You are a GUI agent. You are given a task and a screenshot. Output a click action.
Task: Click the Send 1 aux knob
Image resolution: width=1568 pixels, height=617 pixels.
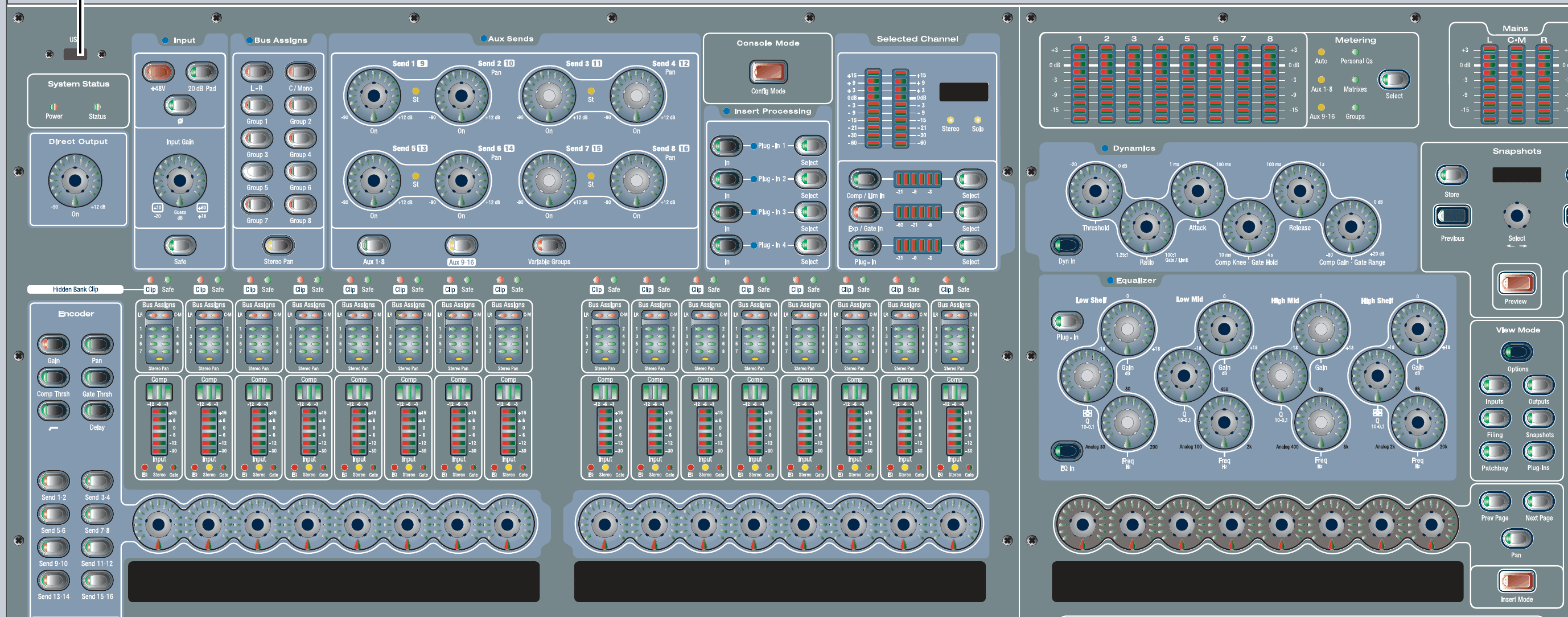374,96
